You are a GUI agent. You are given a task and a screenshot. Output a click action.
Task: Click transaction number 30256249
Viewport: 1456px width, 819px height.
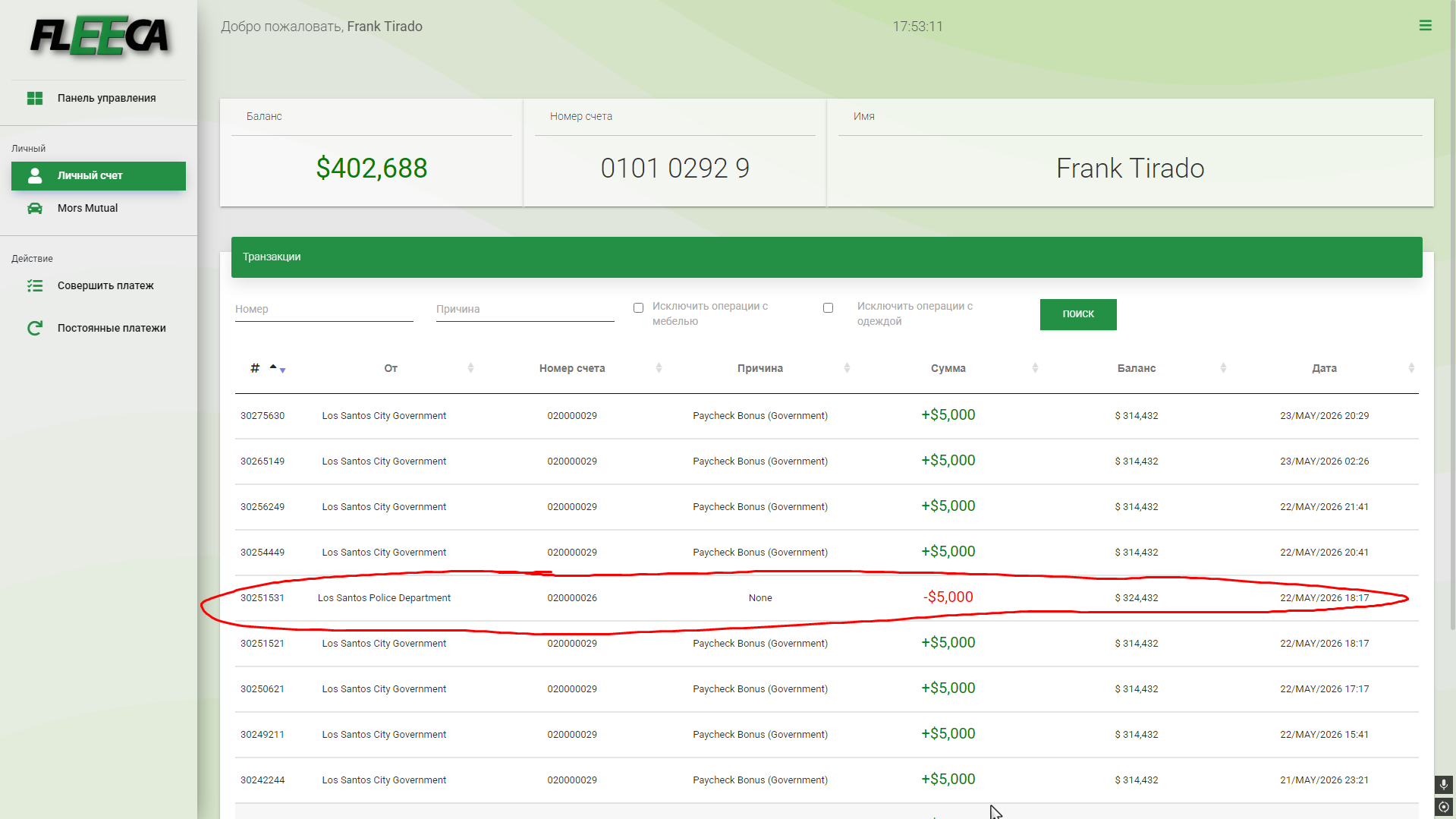pyautogui.click(x=263, y=507)
